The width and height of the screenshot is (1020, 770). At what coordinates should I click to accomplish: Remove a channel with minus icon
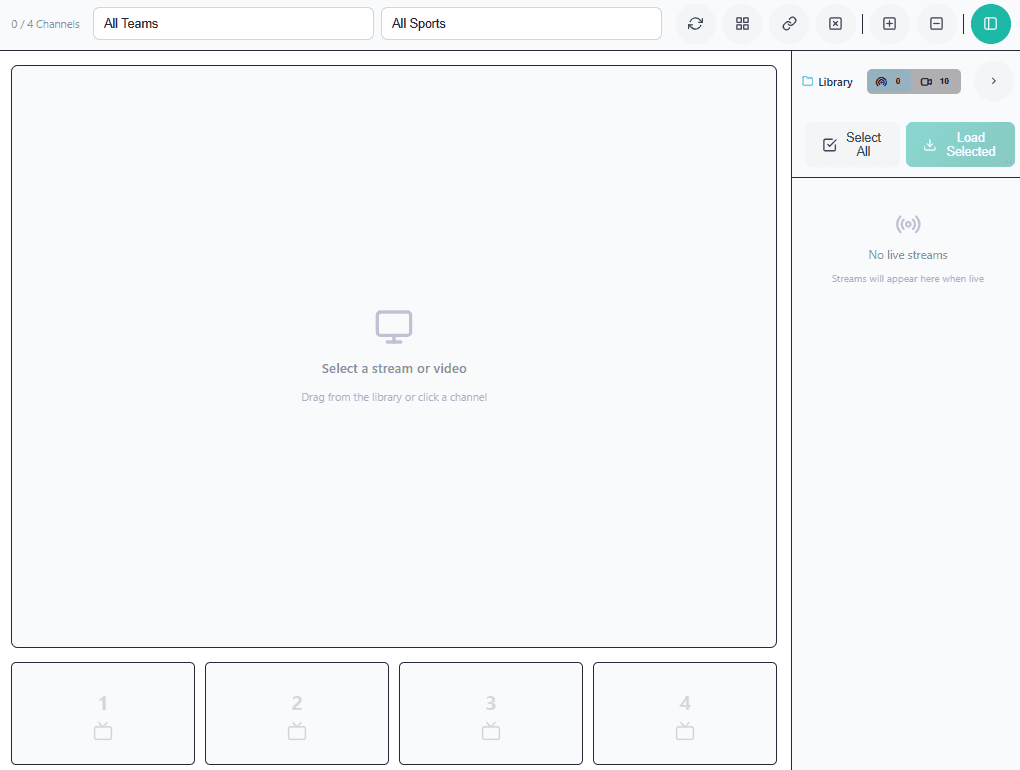coord(936,24)
